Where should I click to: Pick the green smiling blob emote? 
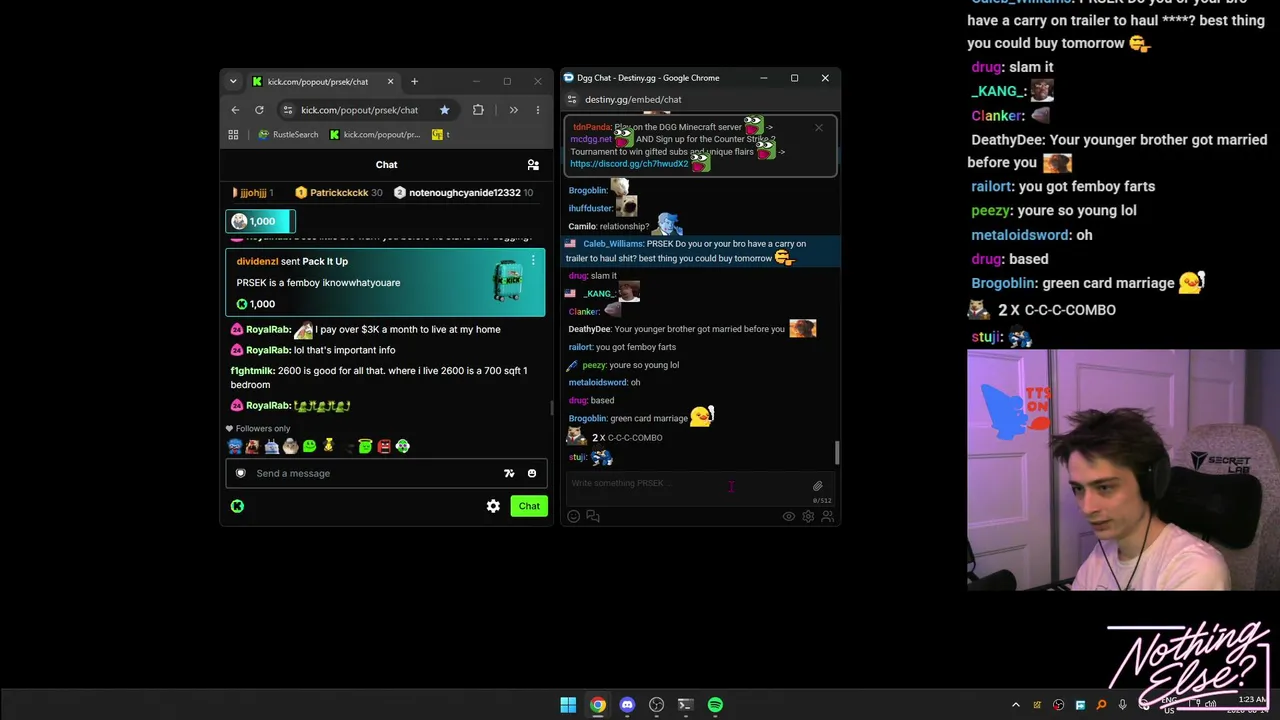point(309,446)
